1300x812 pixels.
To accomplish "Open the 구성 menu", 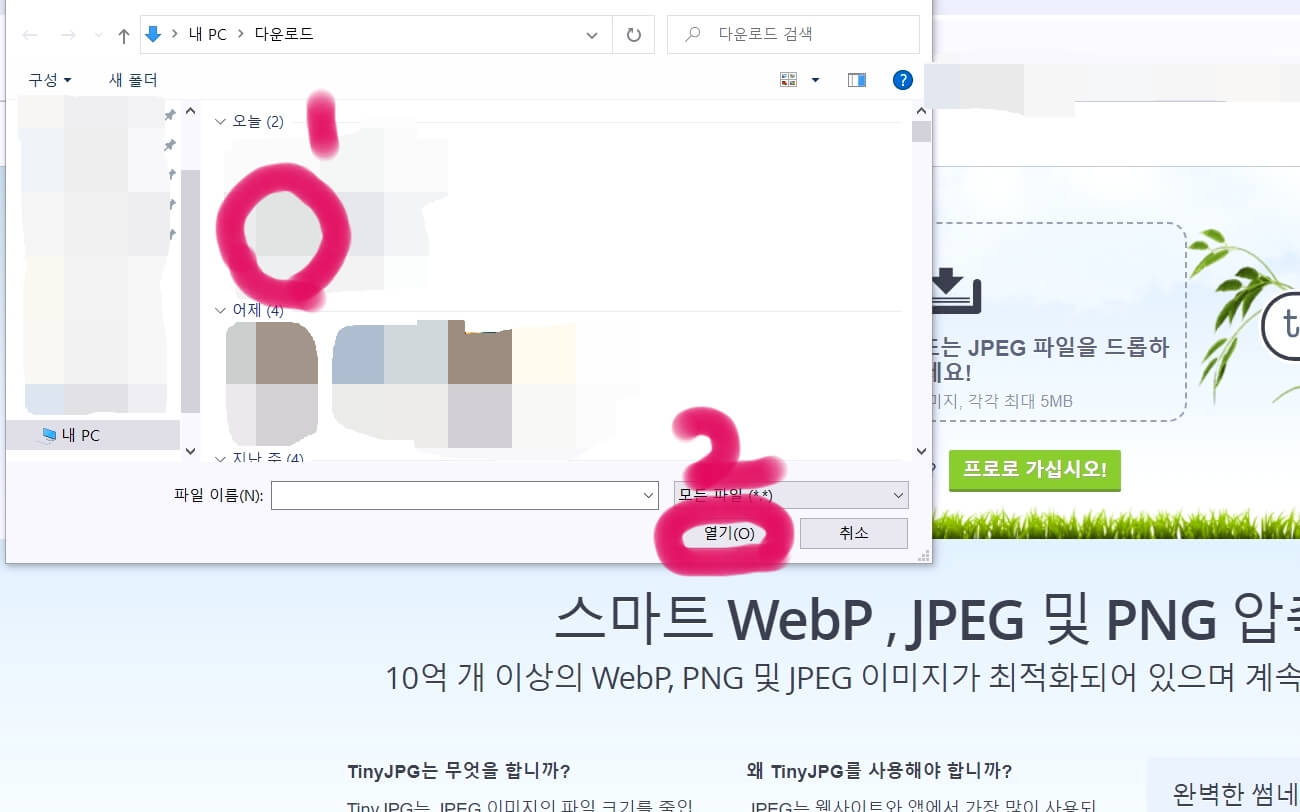I will click(x=50, y=80).
